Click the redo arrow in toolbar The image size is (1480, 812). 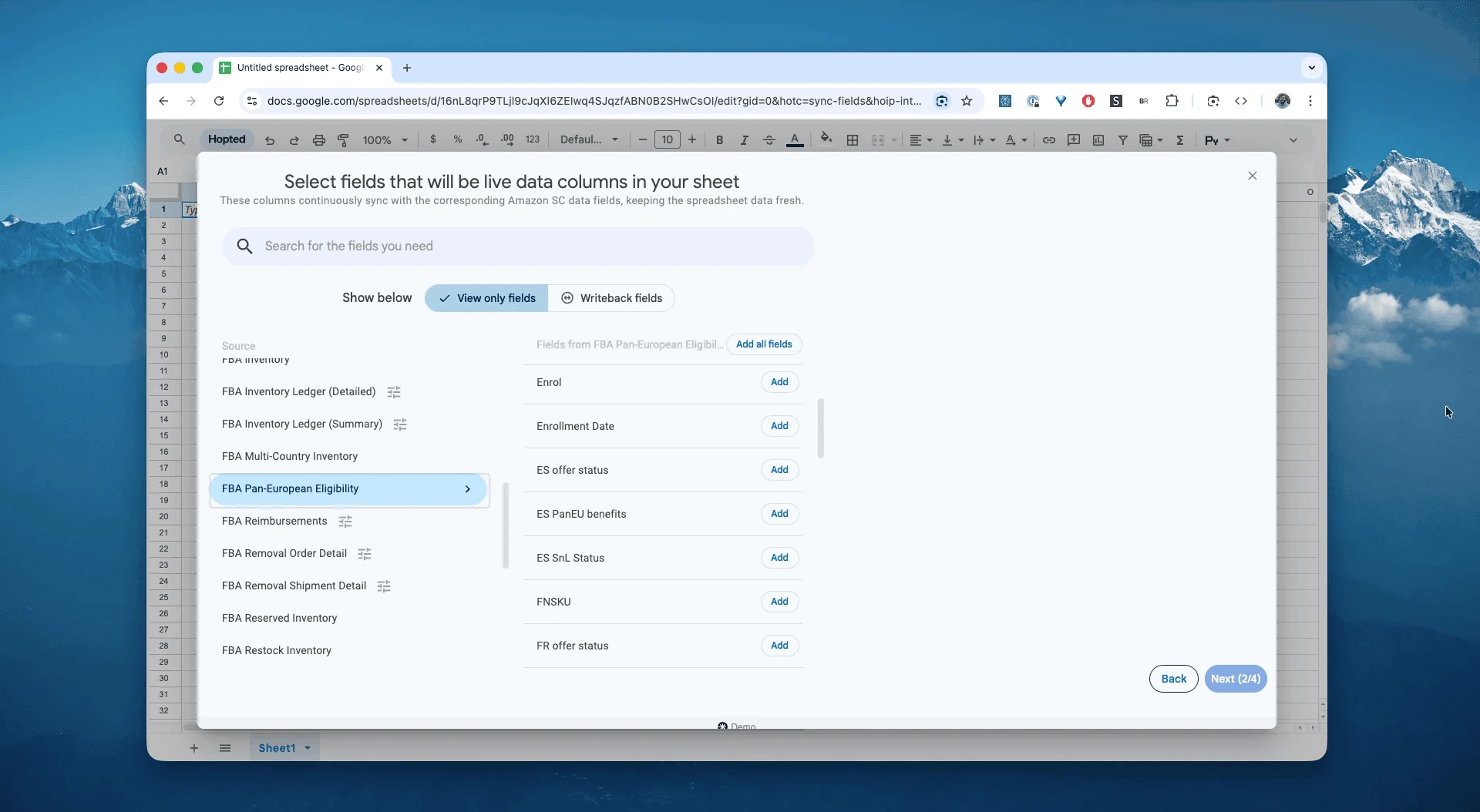point(294,140)
